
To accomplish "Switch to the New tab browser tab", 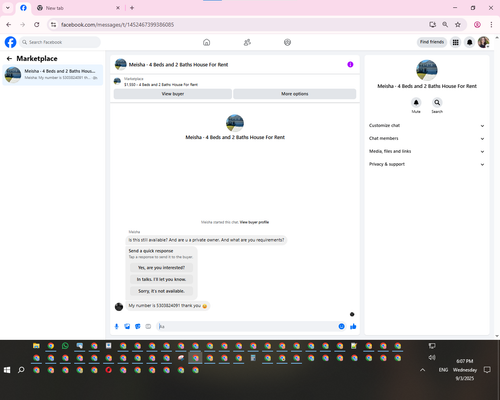I will [77, 8].
